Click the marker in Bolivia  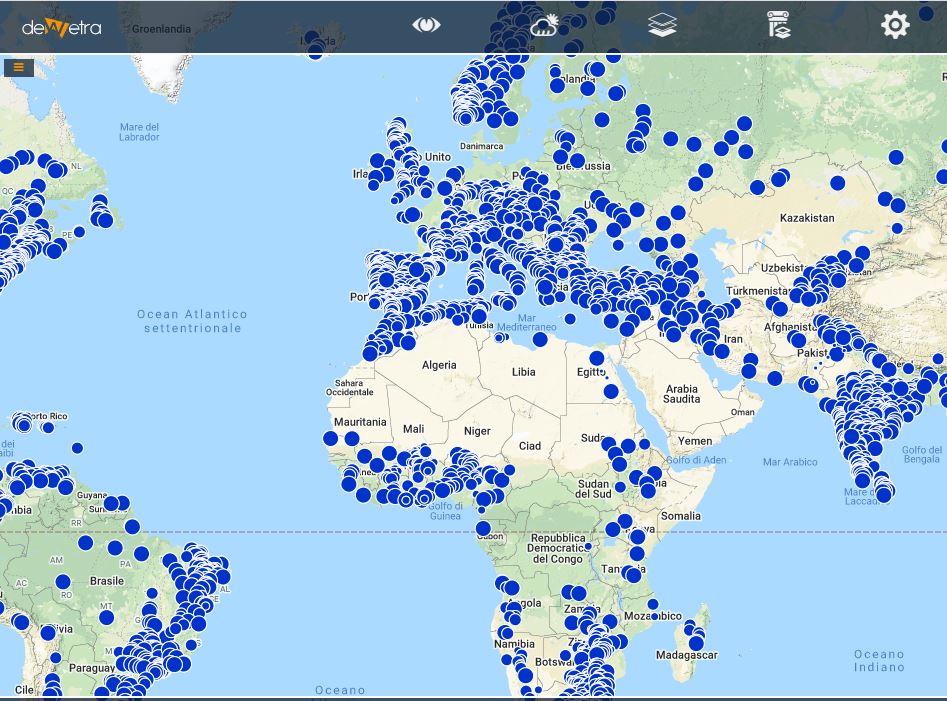pyautogui.click(x=47, y=633)
